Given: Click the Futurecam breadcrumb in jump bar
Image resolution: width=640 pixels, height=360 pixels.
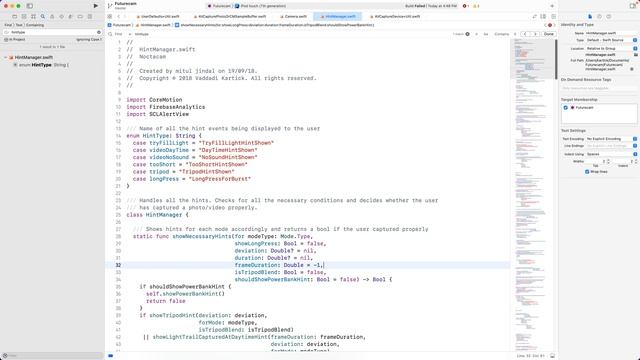Looking at the screenshot, I should (x=119, y=25).
